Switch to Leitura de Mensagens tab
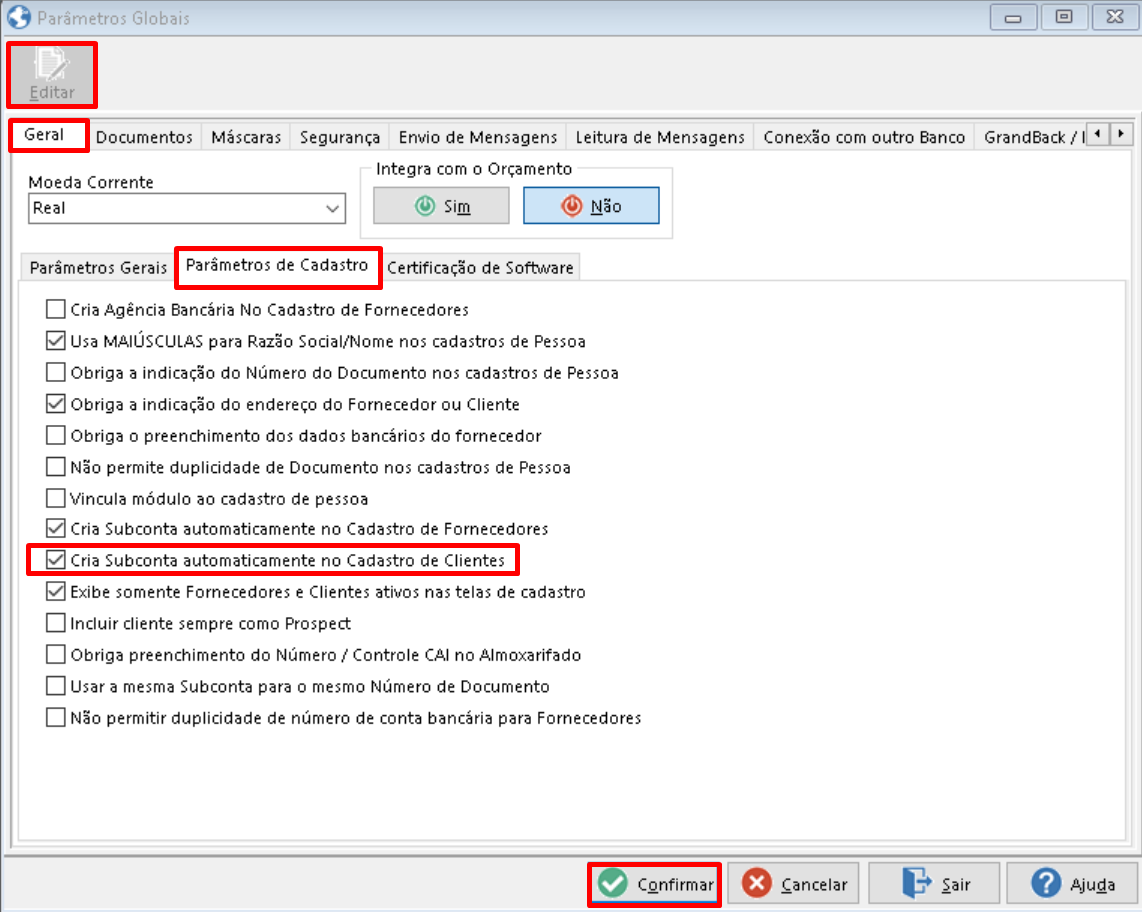 point(660,137)
